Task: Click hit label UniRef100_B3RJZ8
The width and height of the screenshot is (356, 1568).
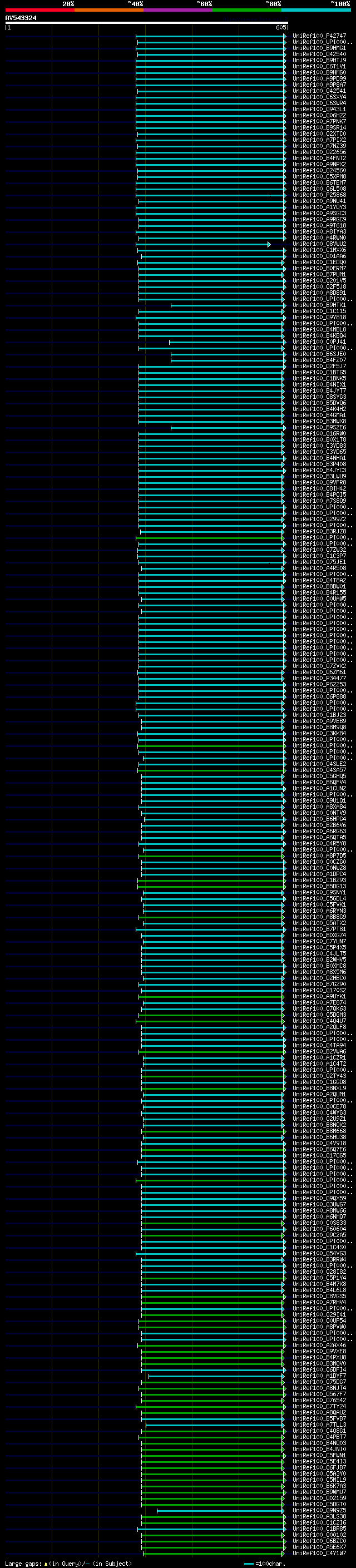Action: point(319,531)
